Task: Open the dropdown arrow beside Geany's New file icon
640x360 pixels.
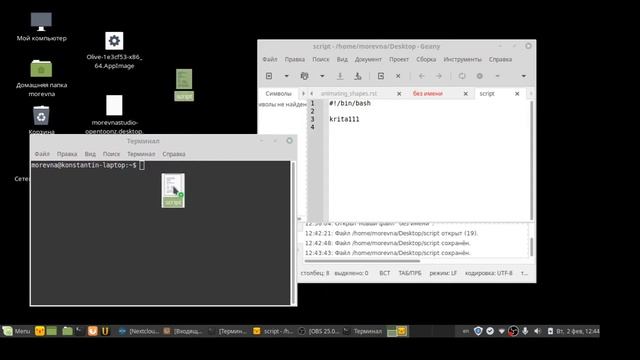Action: pyautogui.click(x=287, y=76)
